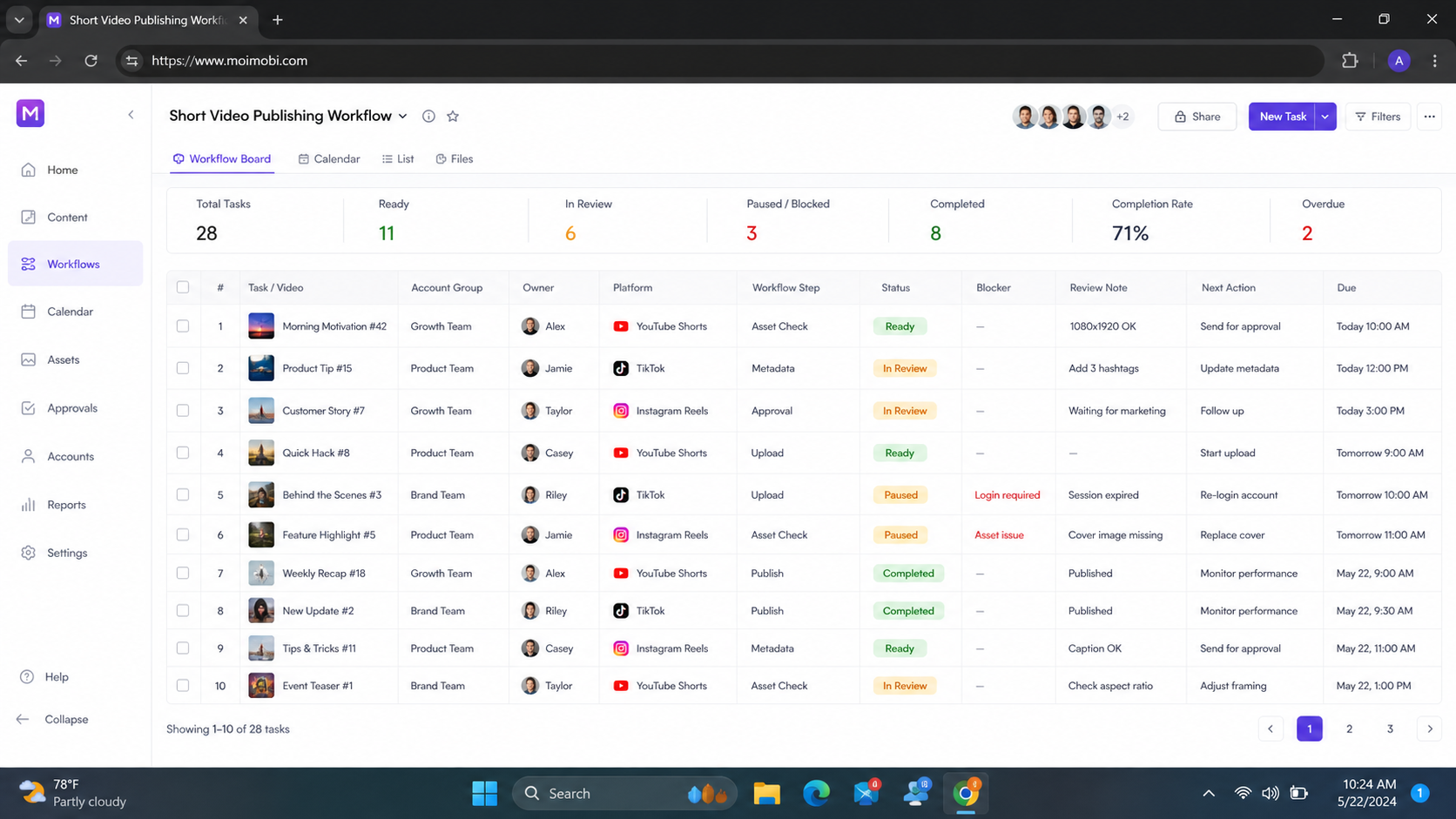Click the Accounts person icon
This screenshot has width=1456, height=819.
pos(28,456)
